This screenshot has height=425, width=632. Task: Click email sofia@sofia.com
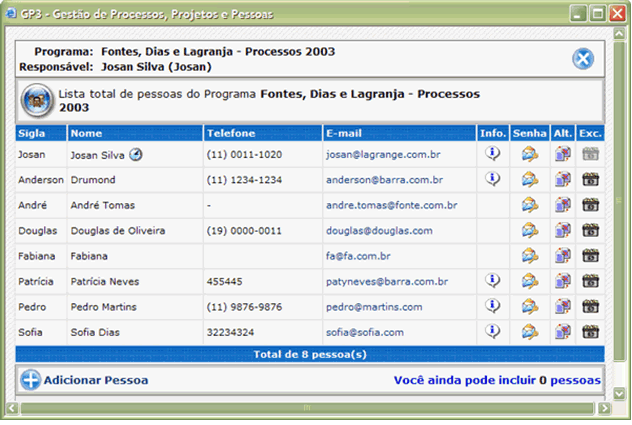point(364,332)
